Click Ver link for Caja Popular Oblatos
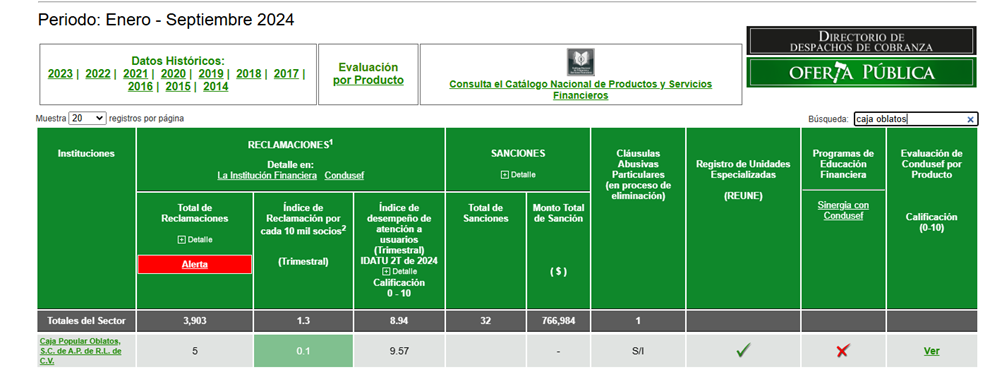 point(932,351)
